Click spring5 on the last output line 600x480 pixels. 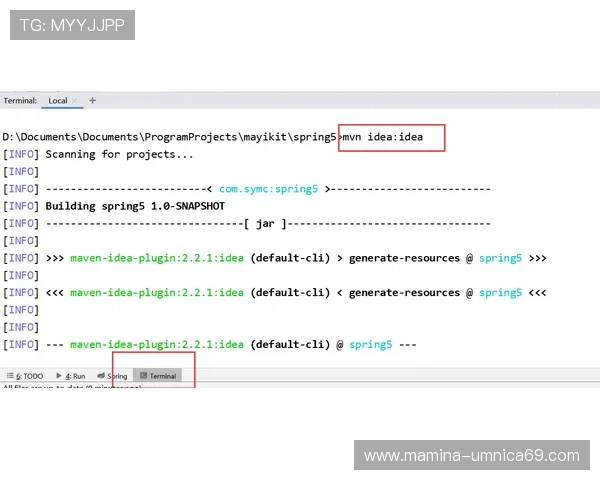click(370, 345)
